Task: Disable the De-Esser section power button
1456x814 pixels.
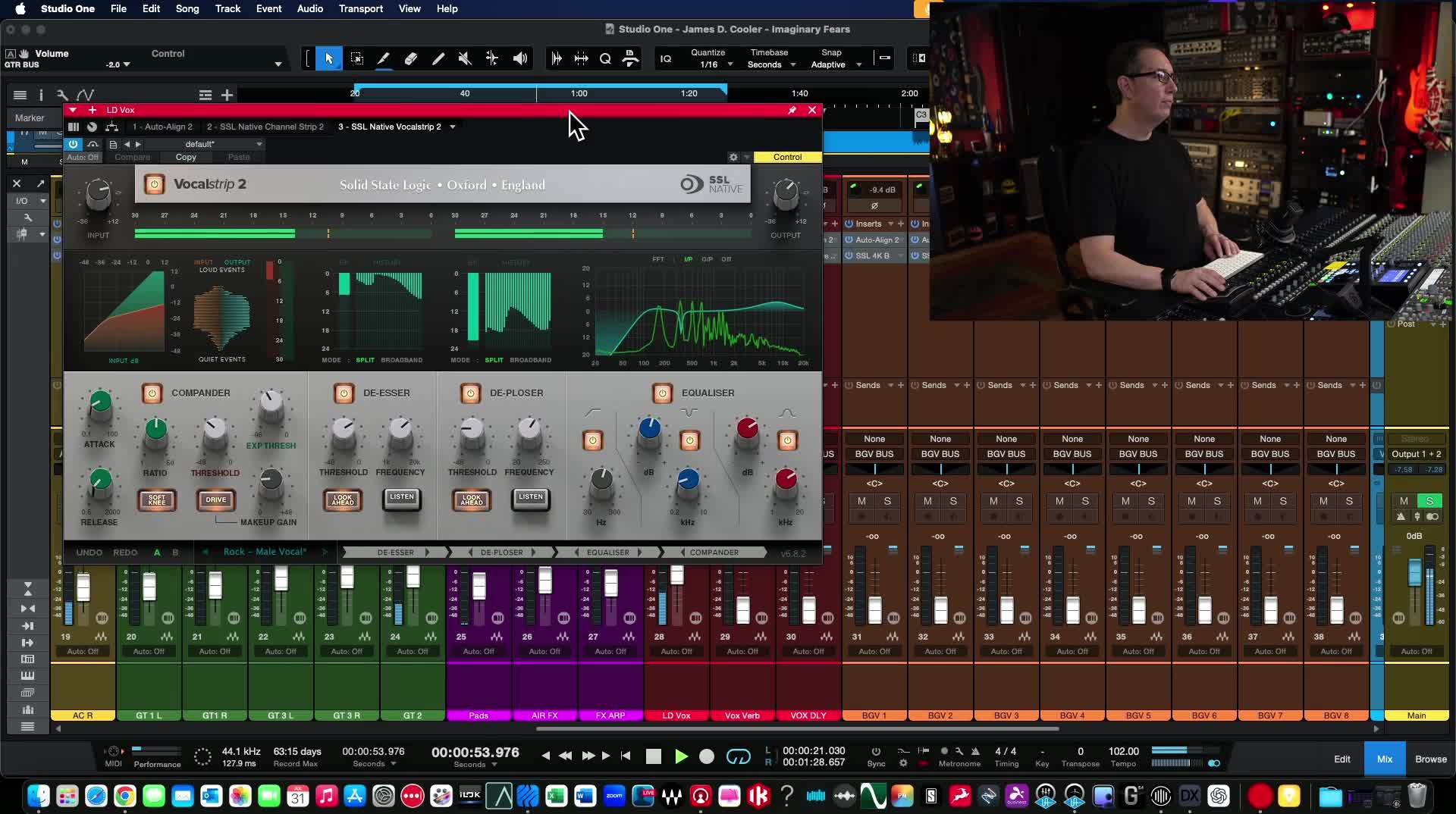Action: pyautogui.click(x=344, y=393)
